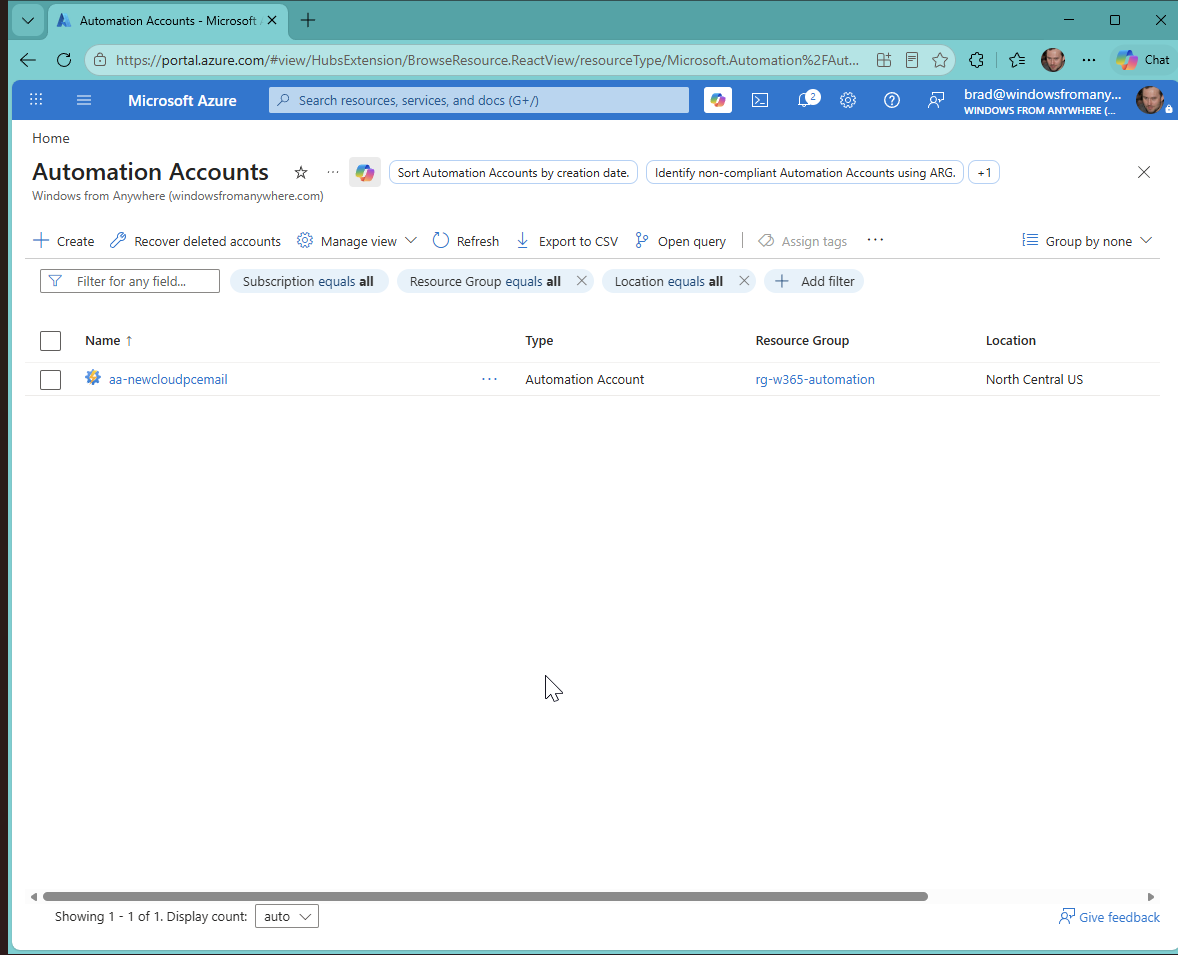Choose Identify non-compliant Automation Accounts suggestion
Image resolution: width=1178 pixels, height=955 pixels.
[x=805, y=173]
